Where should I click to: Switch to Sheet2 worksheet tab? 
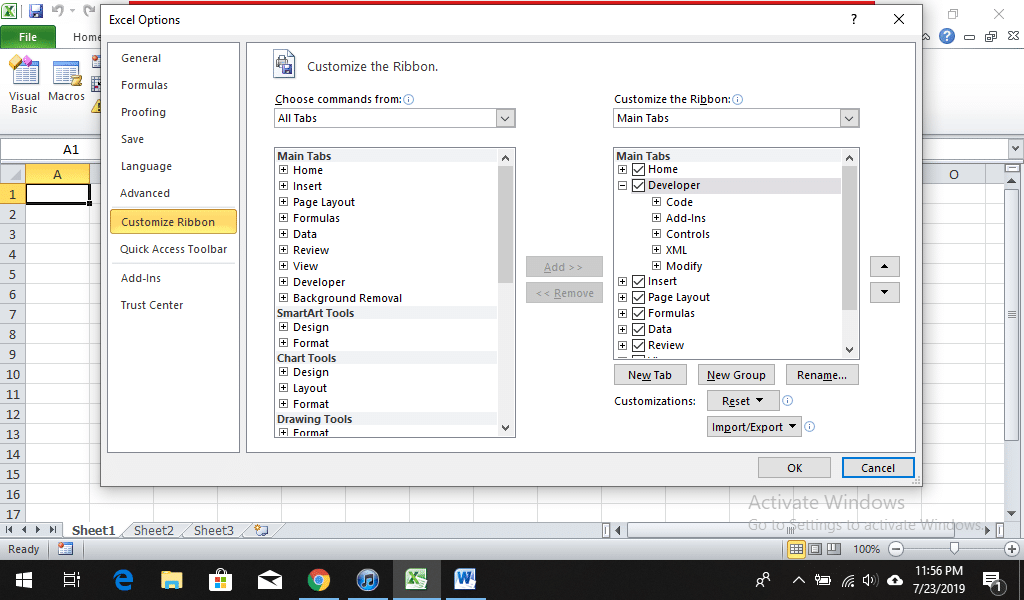(x=153, y=530)
